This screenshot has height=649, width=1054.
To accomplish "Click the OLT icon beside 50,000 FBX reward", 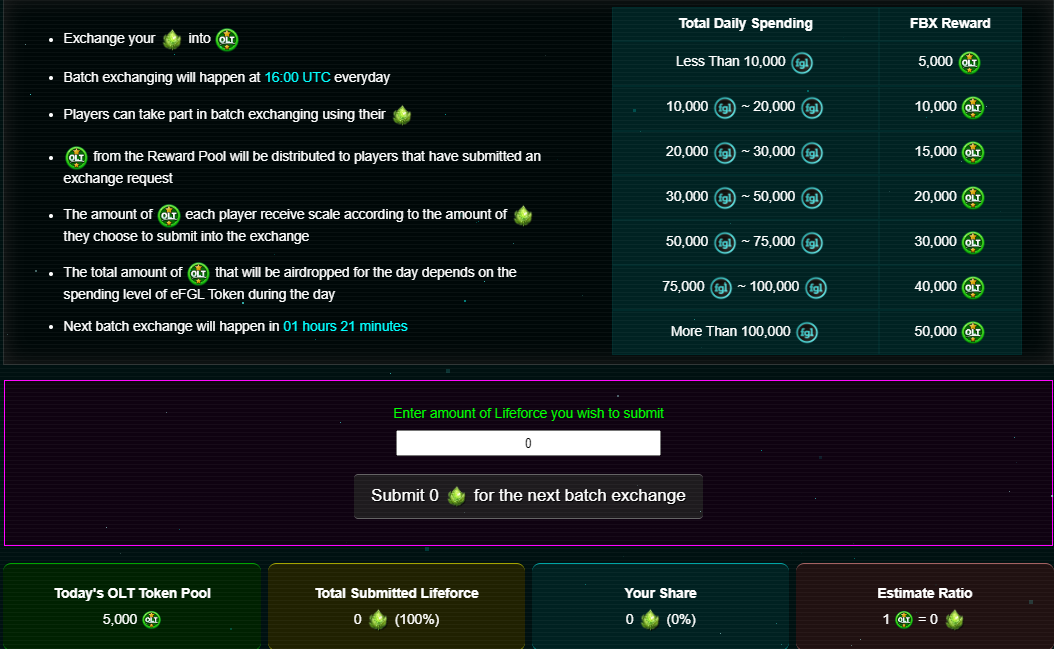I will (972, 332).
